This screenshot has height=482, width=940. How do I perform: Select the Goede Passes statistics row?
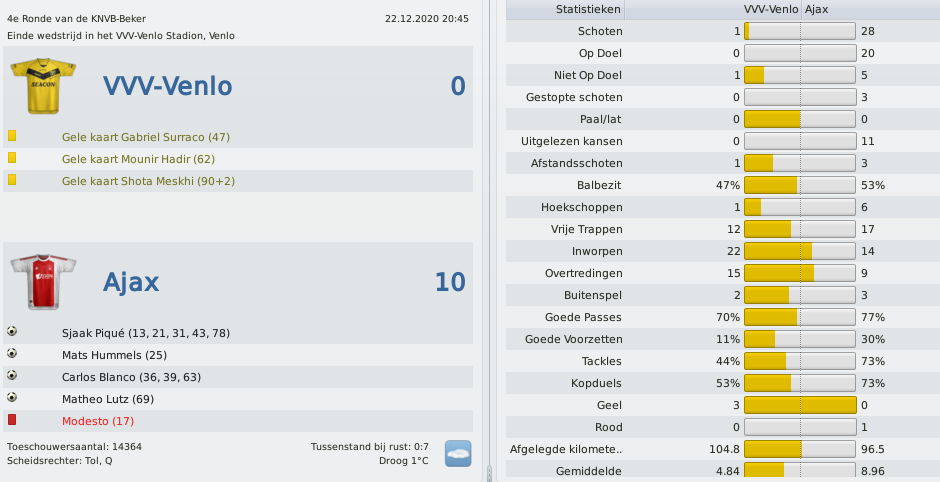click(x=723, y=317)
